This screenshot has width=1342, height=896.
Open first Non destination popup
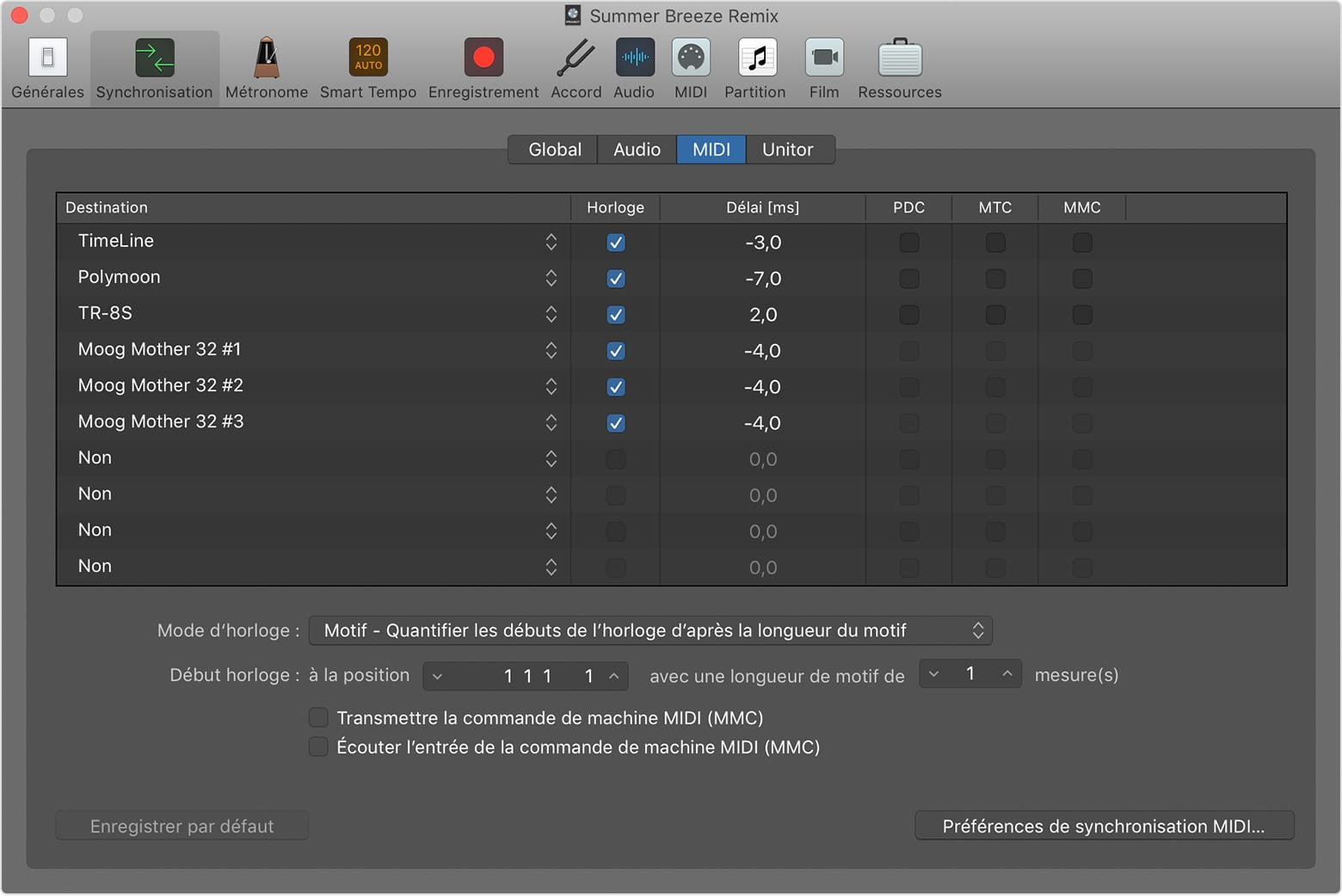pos(551,458)
